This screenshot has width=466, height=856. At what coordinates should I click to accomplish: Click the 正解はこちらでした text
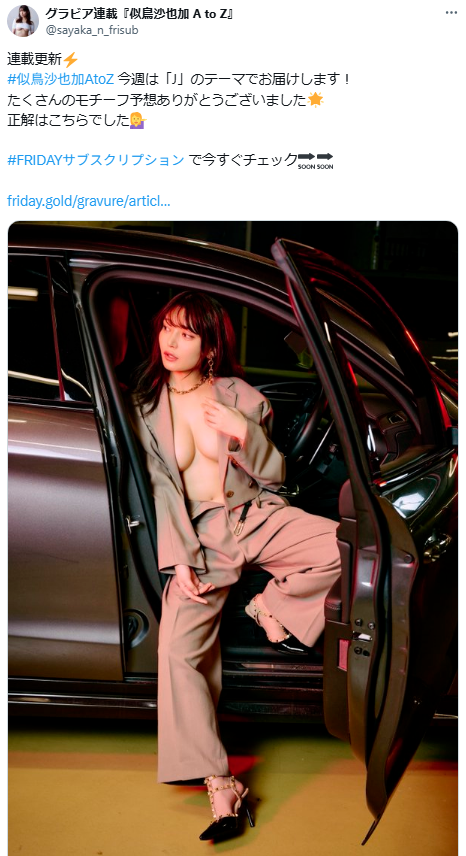pos(68,120)
